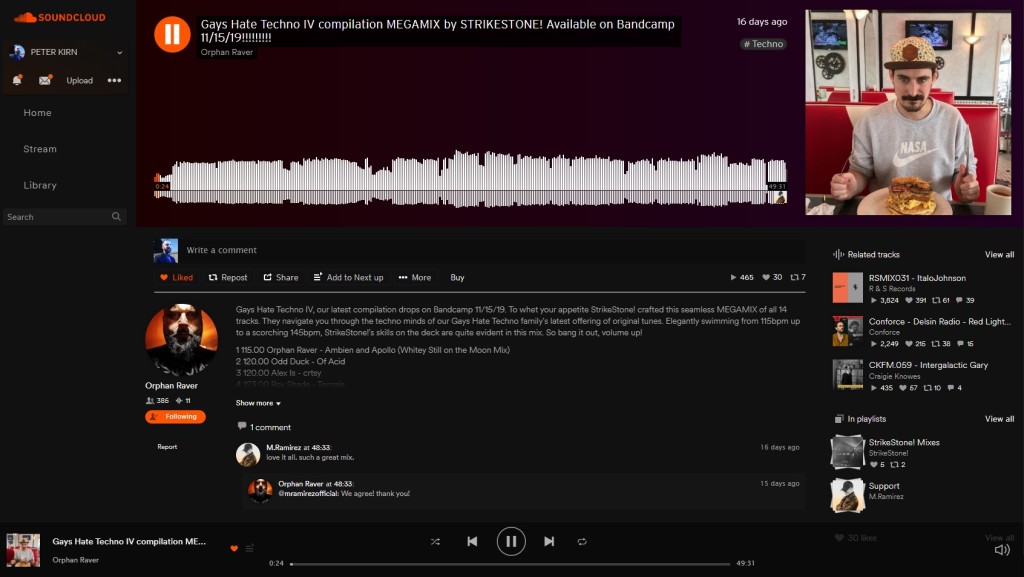Open the volume speaker control

pos(1001,549)
